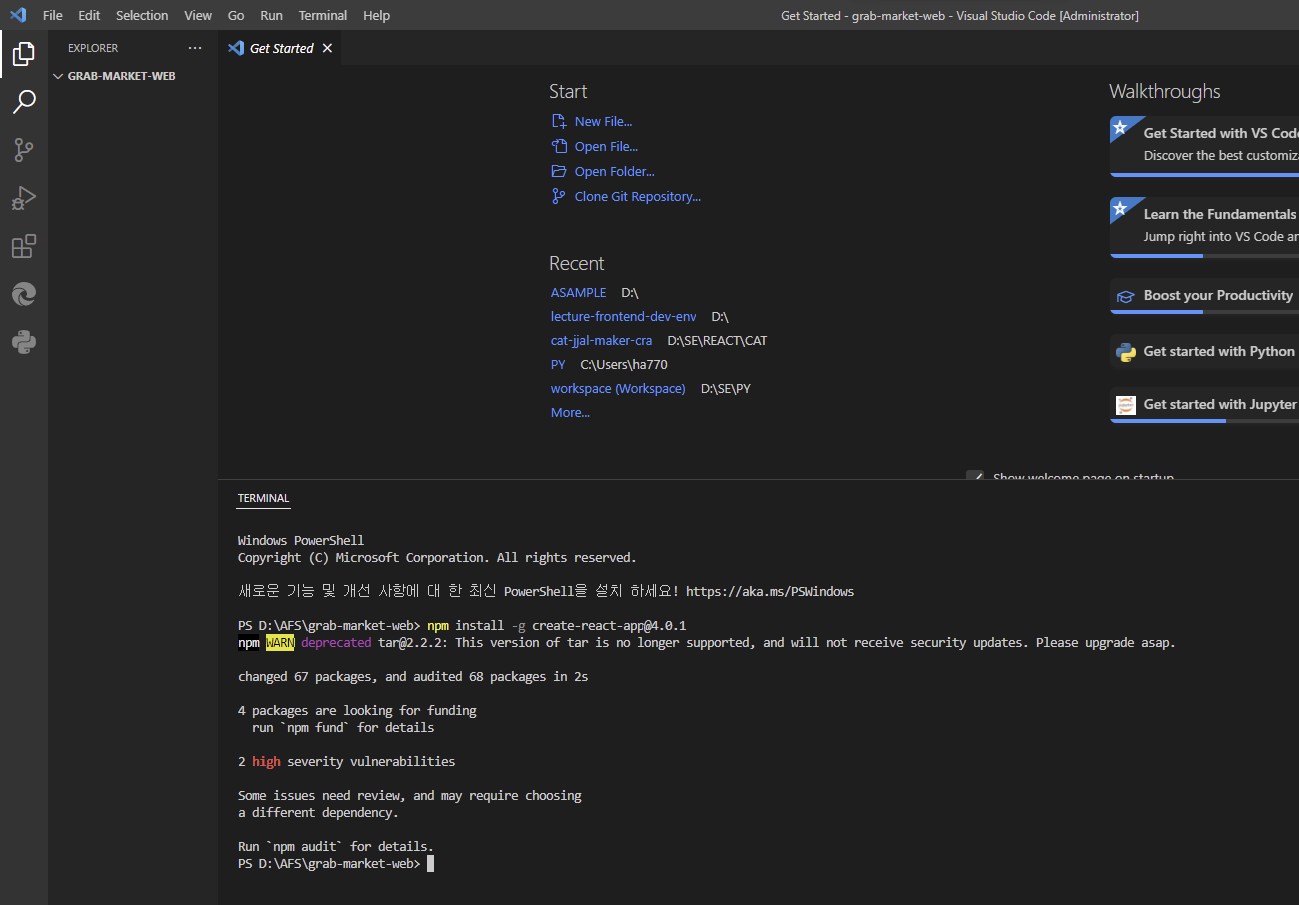Switch to the TERMINAL panel tab
The height and width of the screenshot is (905, 1299).
pos(263,498)
